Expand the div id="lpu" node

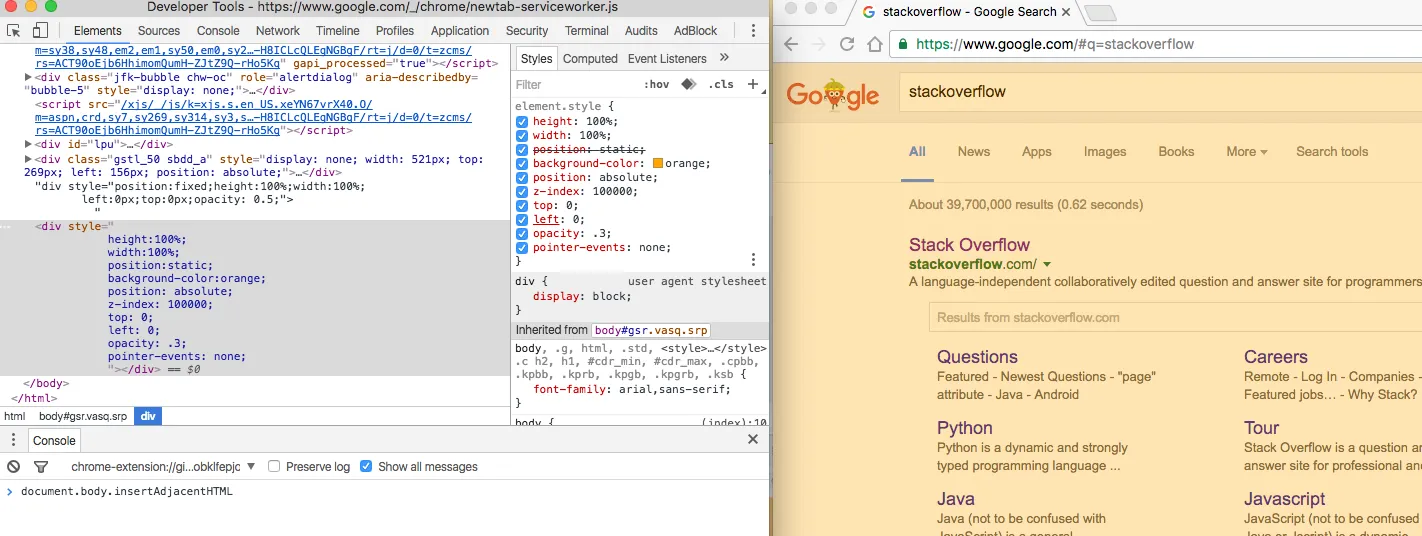click(28, 144)
